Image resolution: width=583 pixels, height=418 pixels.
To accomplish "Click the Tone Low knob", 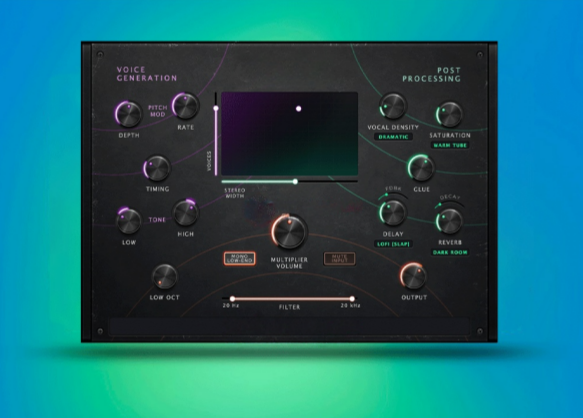I will [129, 222].
